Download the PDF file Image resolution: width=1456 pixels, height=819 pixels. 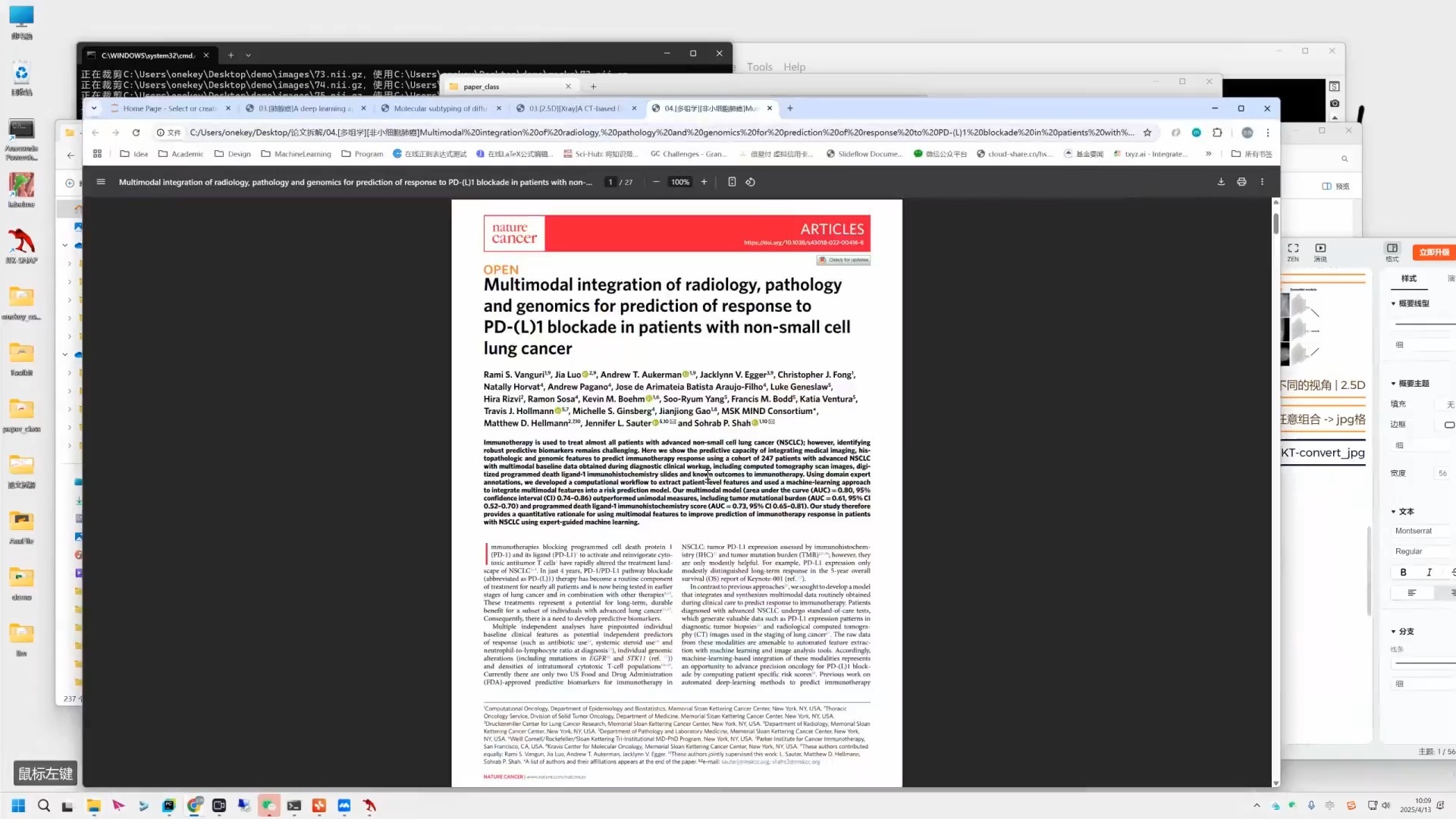(1221, 182)
